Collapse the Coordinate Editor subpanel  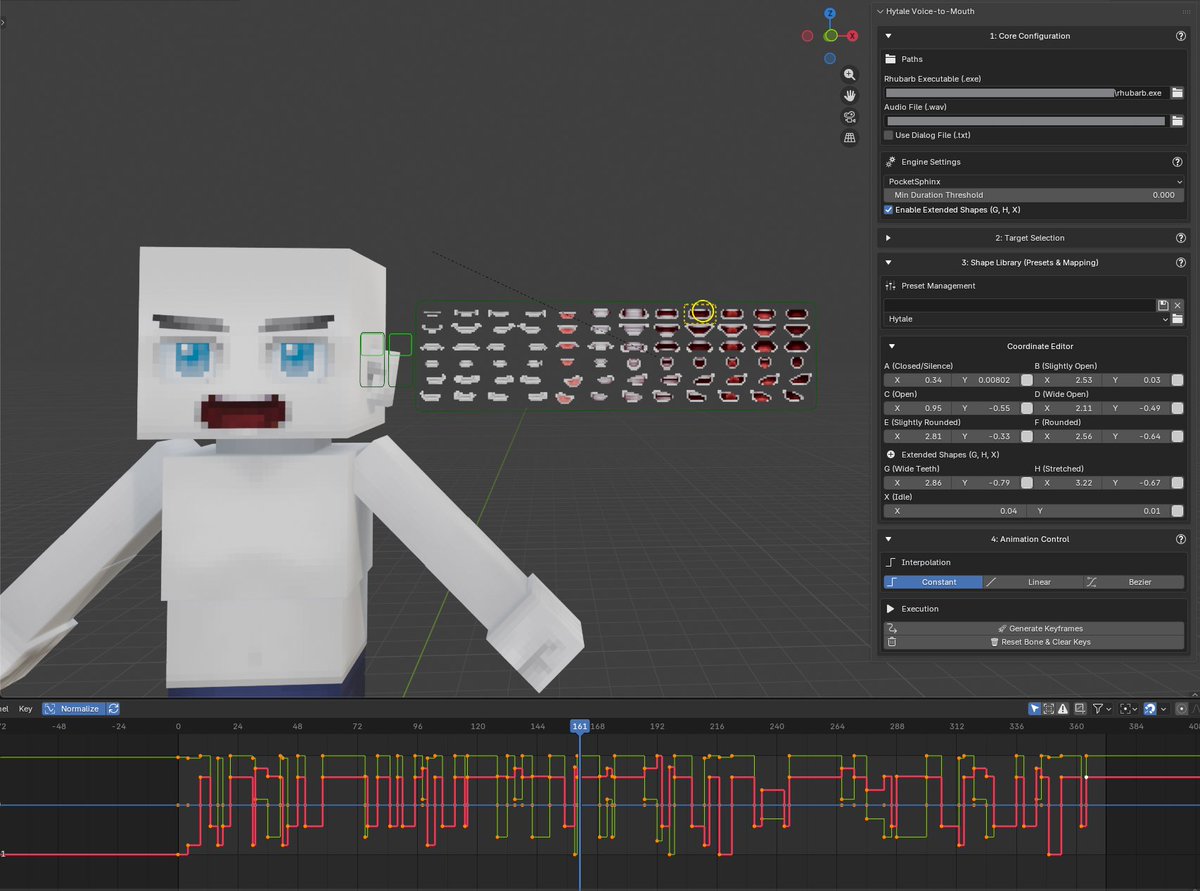pos(891,346)
